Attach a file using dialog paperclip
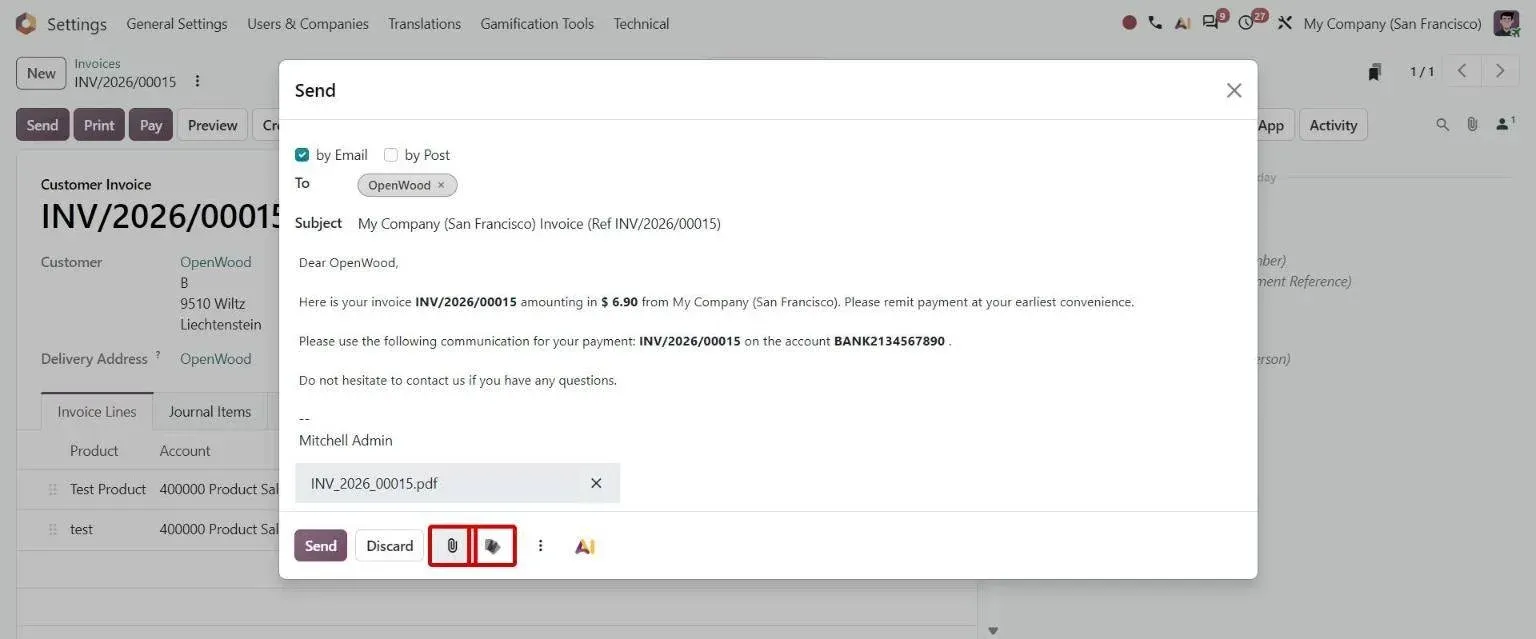Viewport: 1536px width, 639px height. [x=452, y=546]
